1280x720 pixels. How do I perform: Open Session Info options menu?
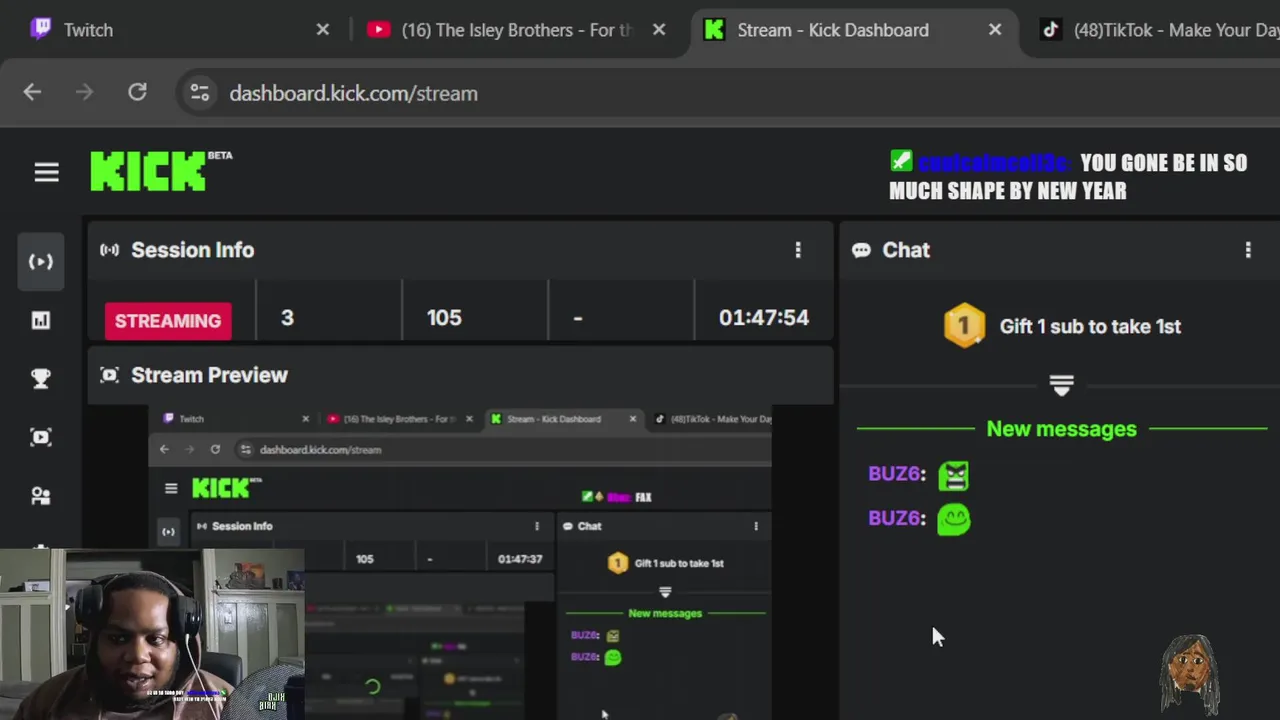pyautogui.click(x=798, y=250)
